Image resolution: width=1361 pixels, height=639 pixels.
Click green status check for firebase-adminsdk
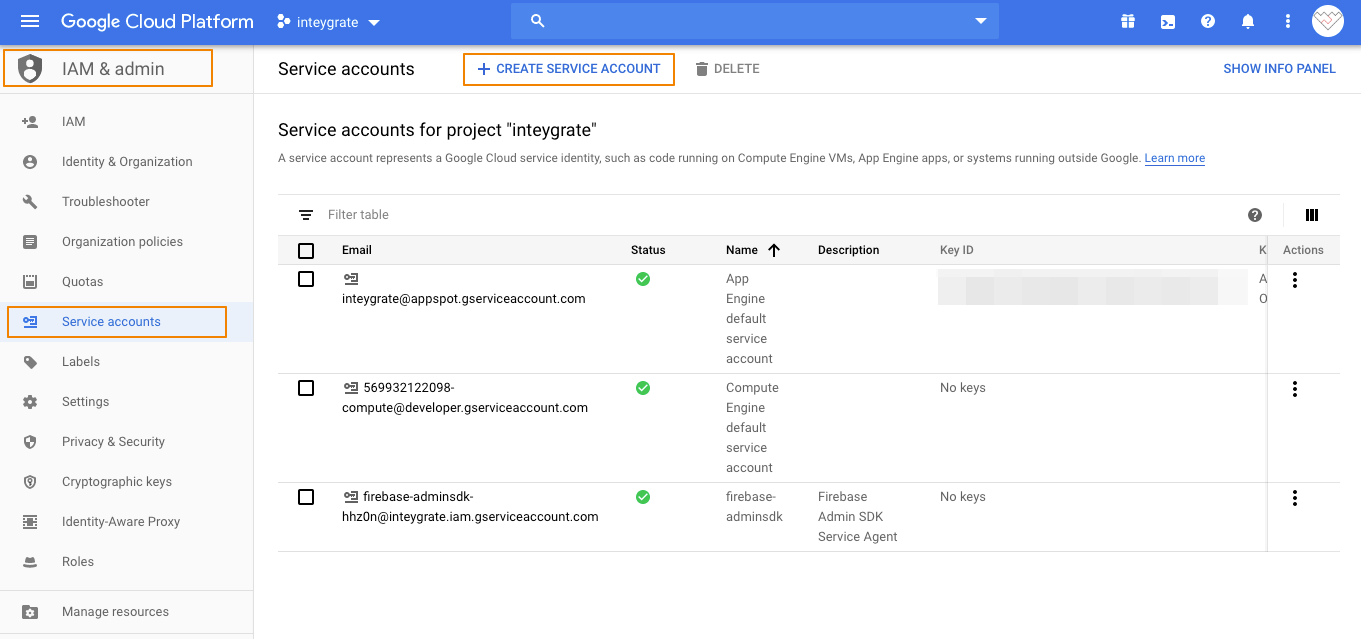pyautogui.click(x=643, y=497)
